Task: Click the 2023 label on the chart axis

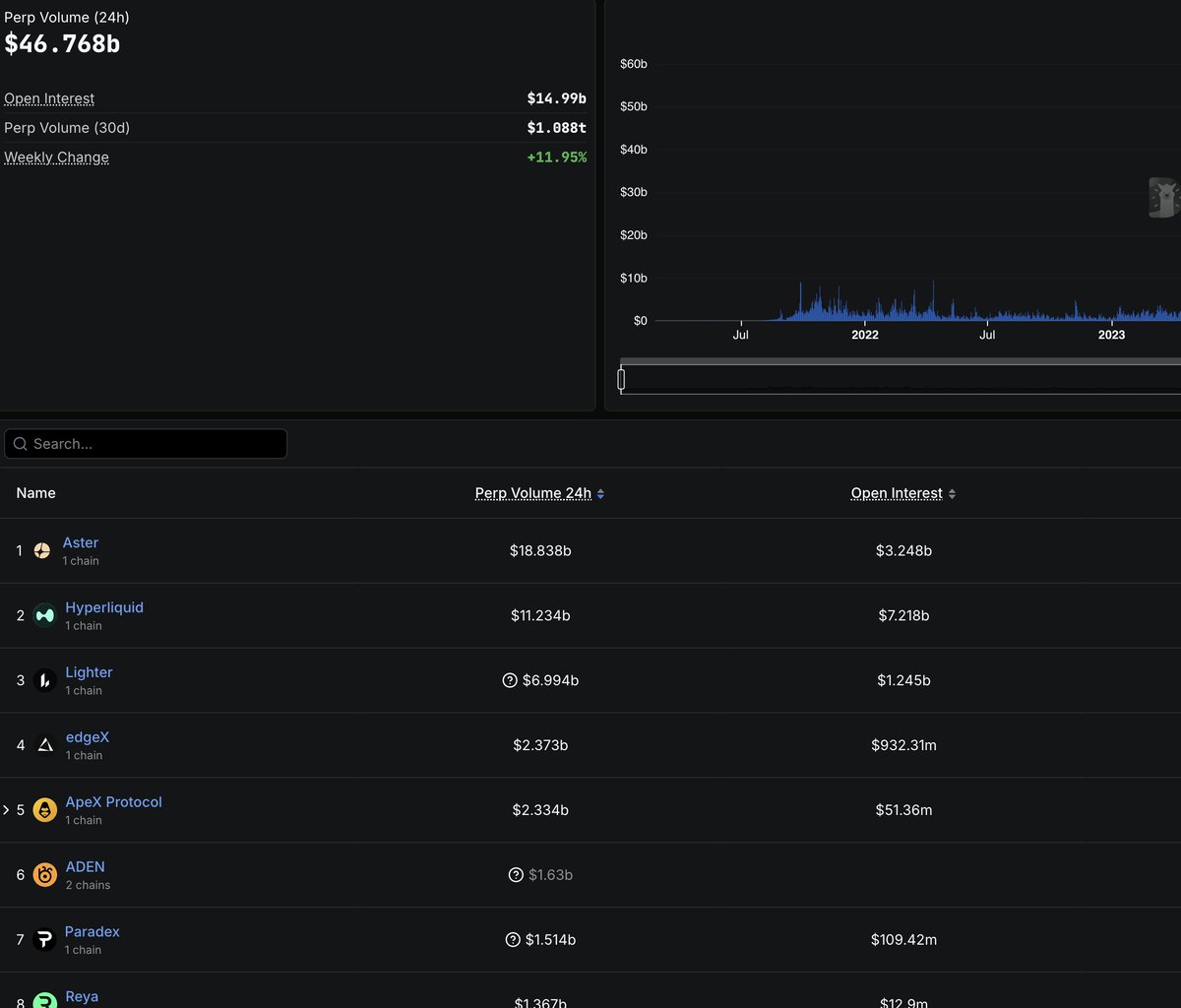Action: coord(1111,335)
